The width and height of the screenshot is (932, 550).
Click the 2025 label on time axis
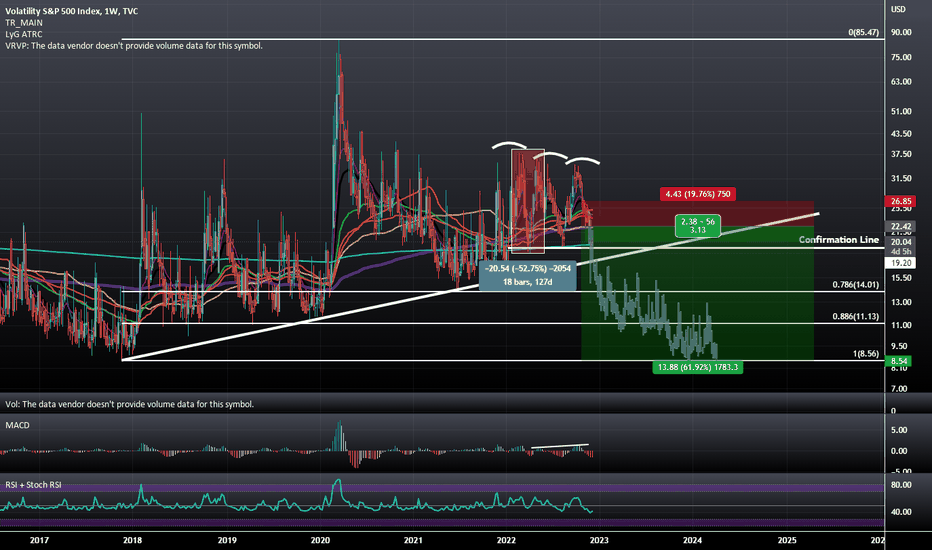tap(787, 540)
